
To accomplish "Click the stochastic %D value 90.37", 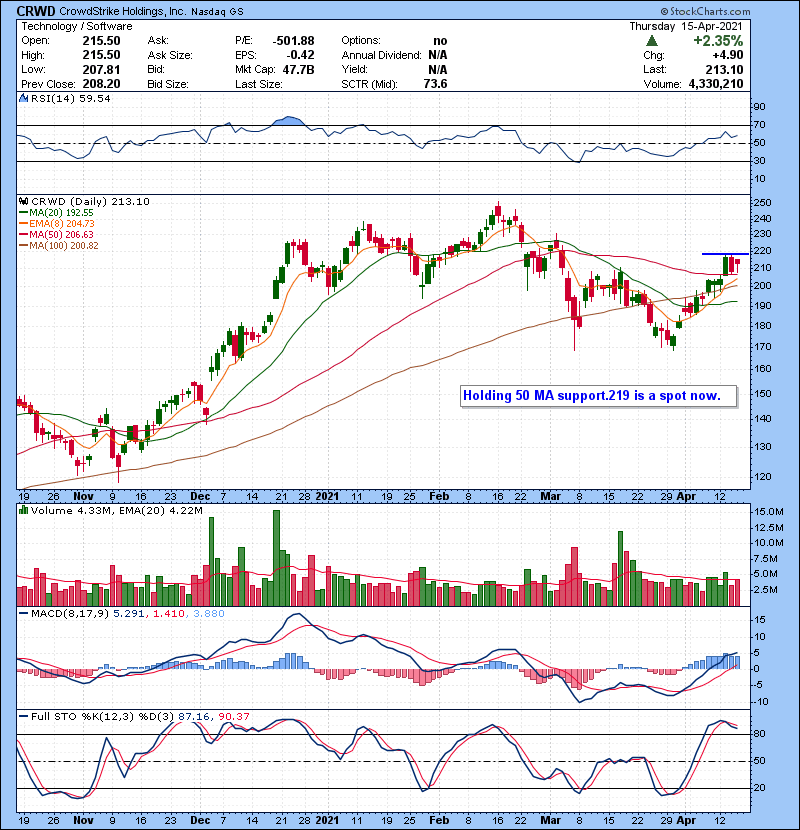I will tap(233, 717).
